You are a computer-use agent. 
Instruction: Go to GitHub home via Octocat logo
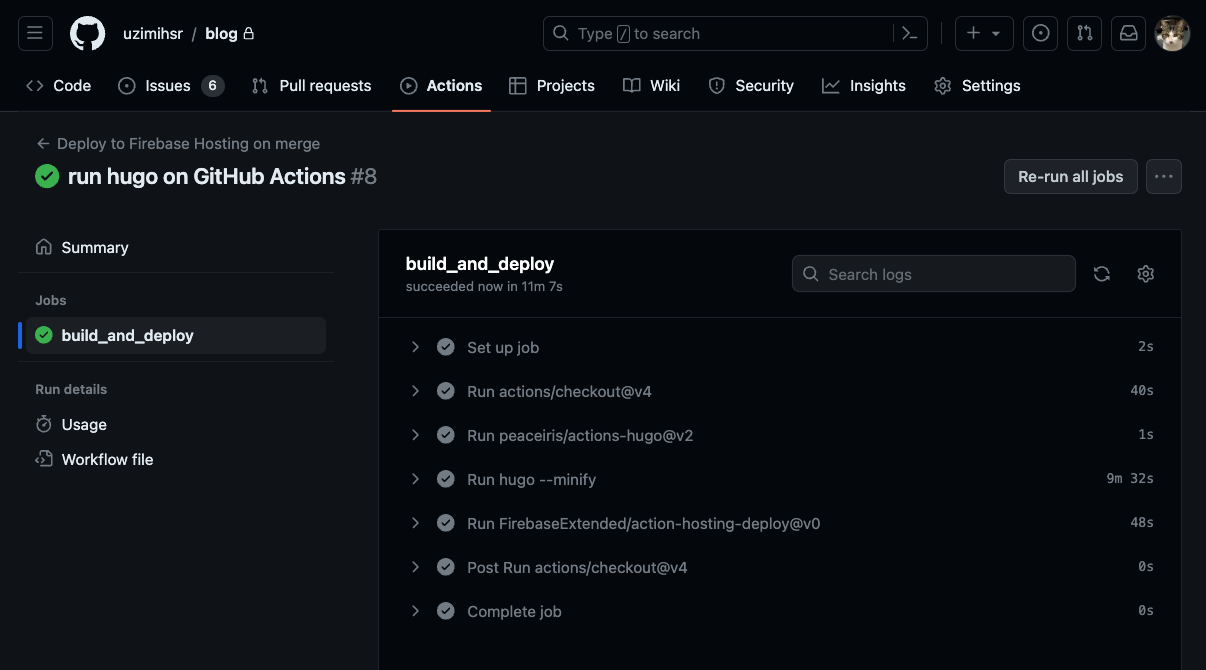tap(87, 33)
